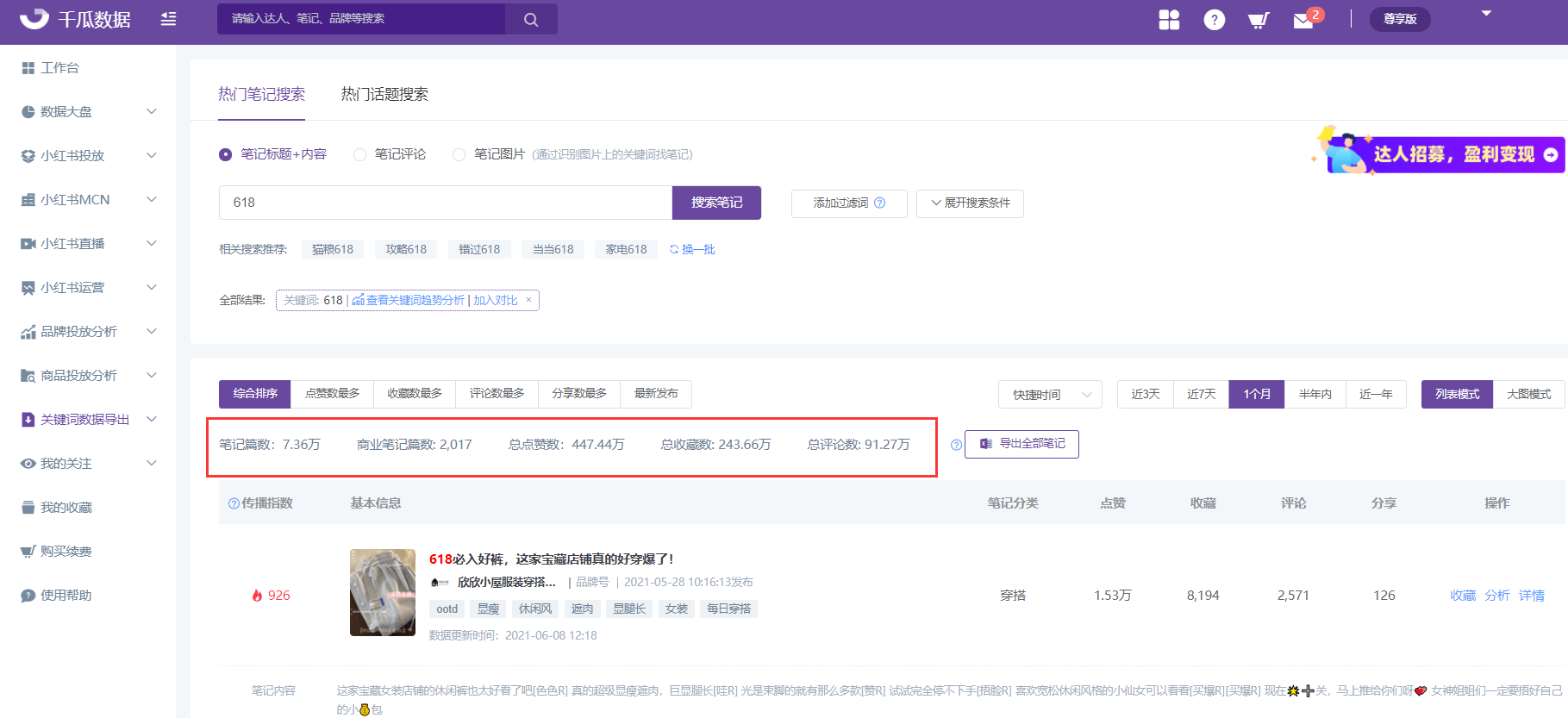Expand the 小红书直播 sidebar menu chevron
The height and width of the screenshot is (718, 1568).
[x=152, y=243]
